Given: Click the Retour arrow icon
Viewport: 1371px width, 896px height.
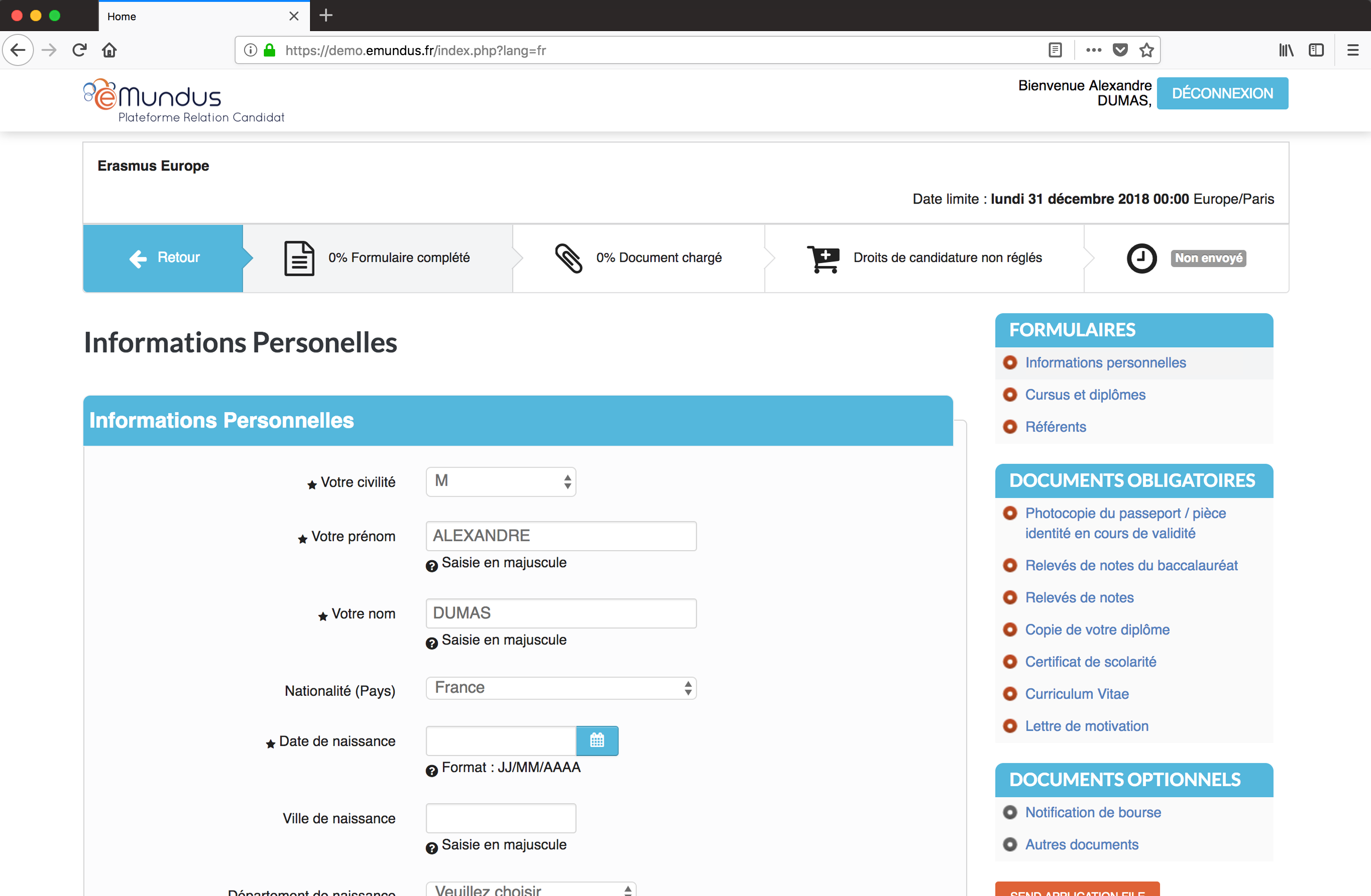Looking at the screenshot, I should [x=138, y=258].
